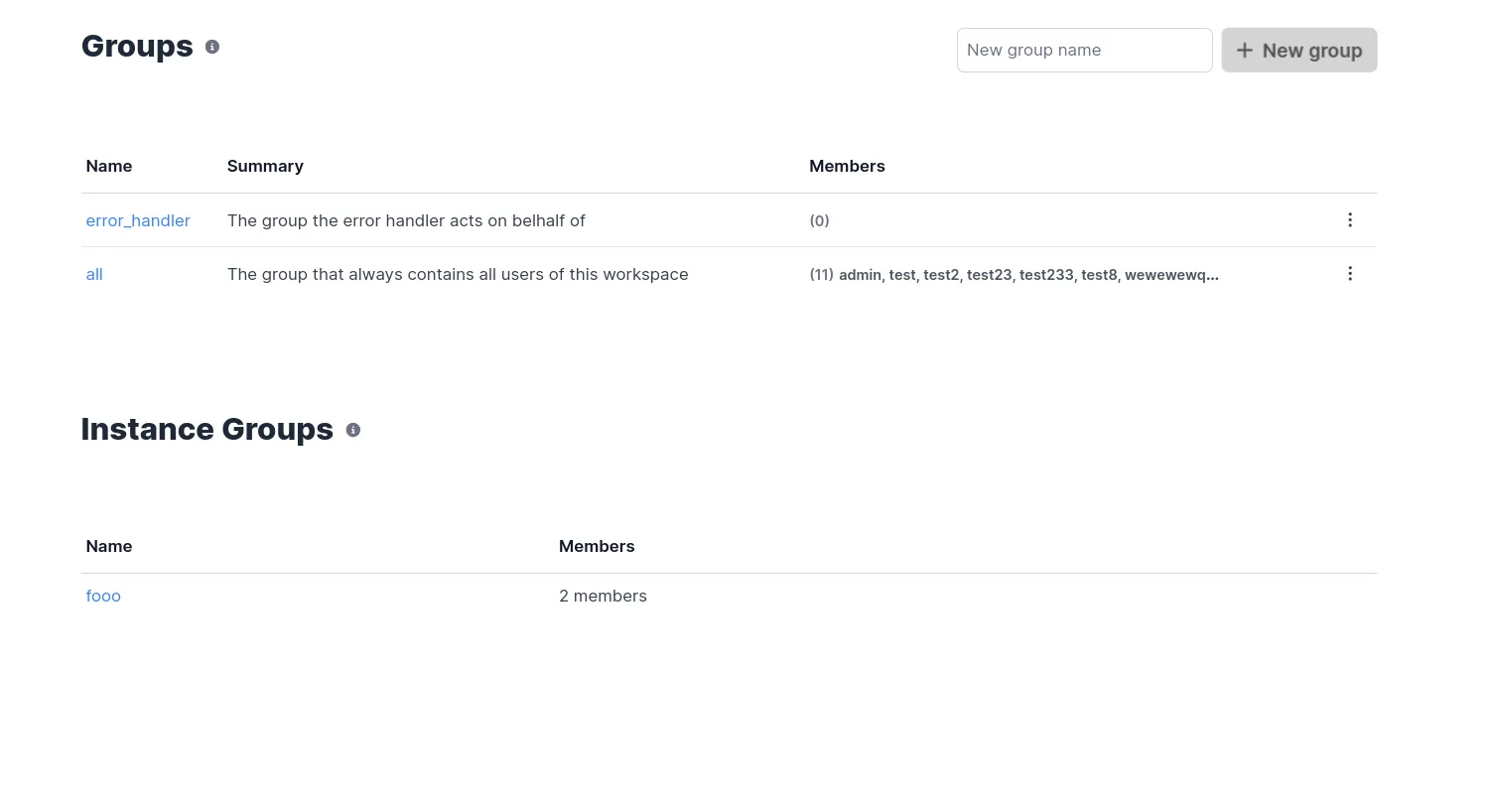The width and height of the screenshot is (1491, 812).
Task: Click the Name column header
Action: tap(109, 166)
